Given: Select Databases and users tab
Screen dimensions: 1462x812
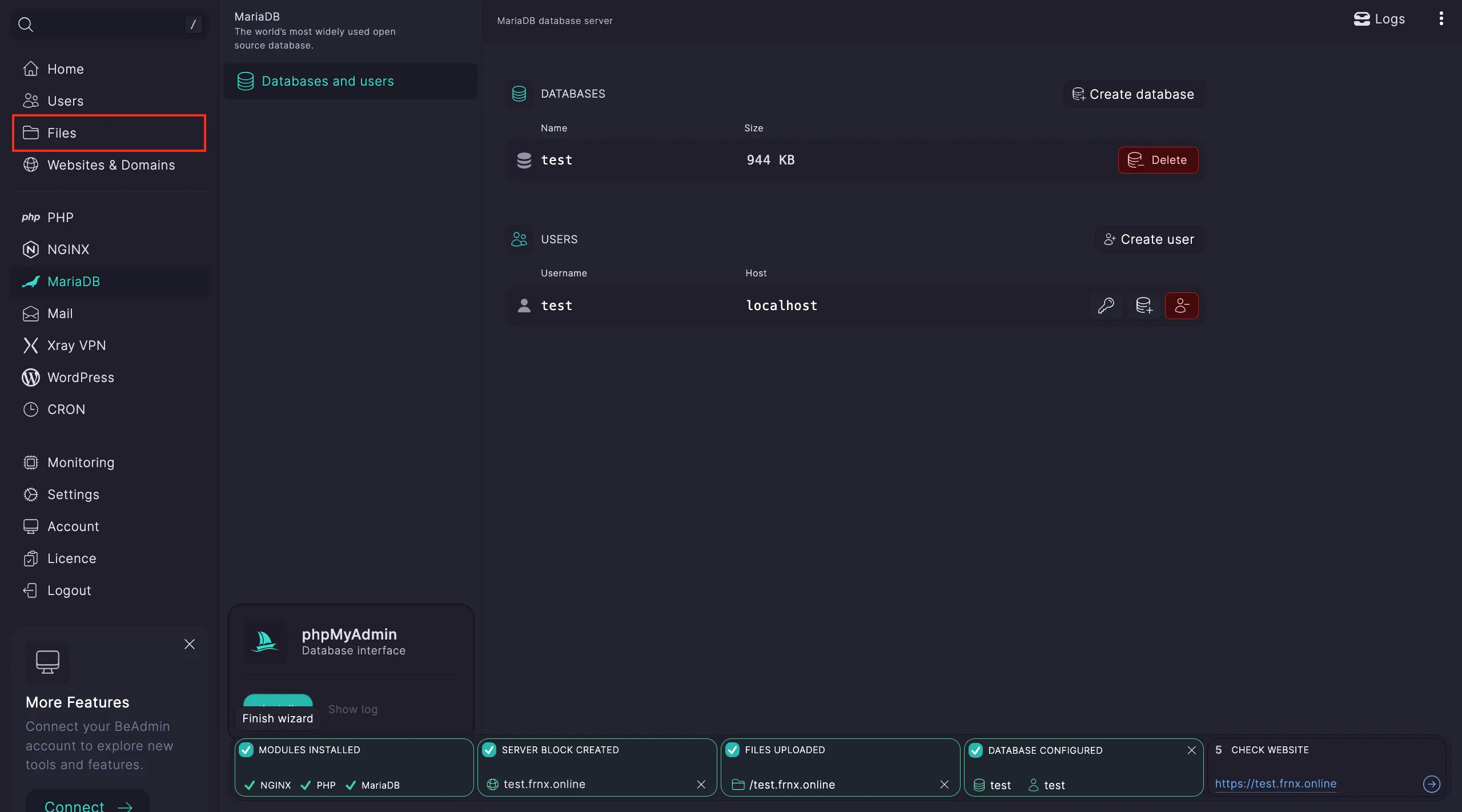Looking at the screenshot, I should pyautogui.click(x=350, y=81).
